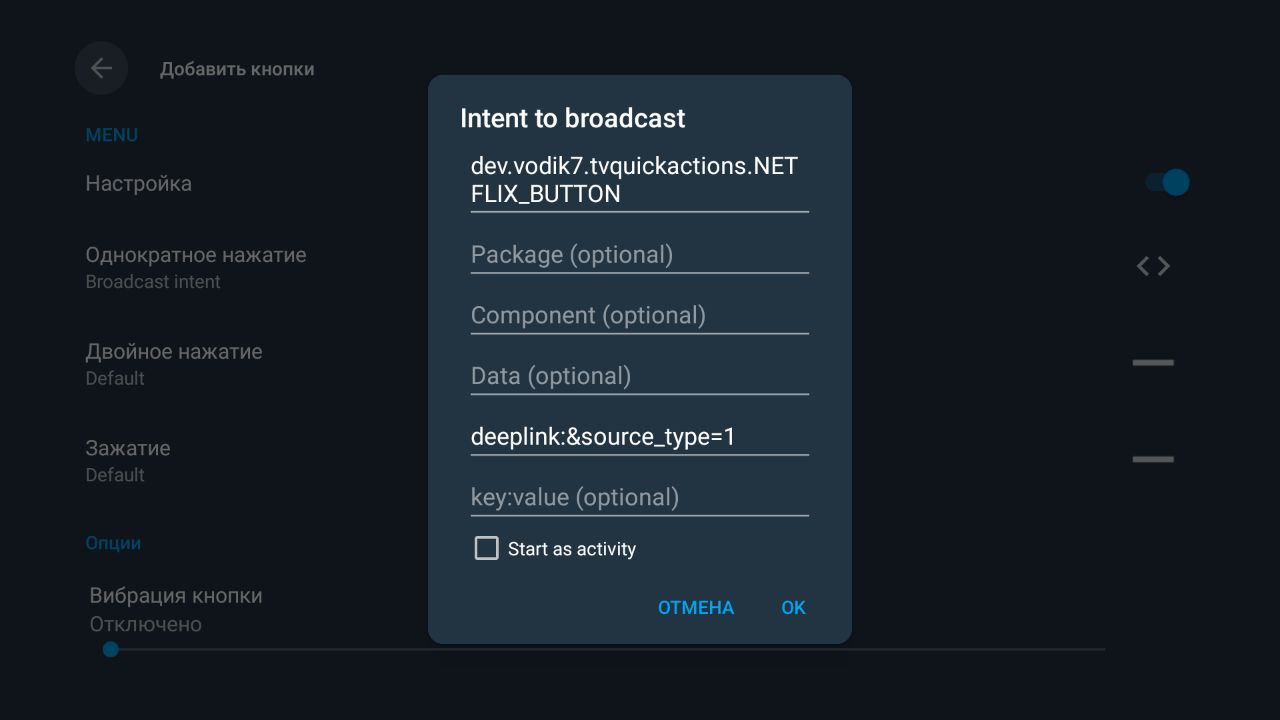Open the Зажатие setting
The width and height of the screenshot is (1280, 720).
[x=128, y=460]
